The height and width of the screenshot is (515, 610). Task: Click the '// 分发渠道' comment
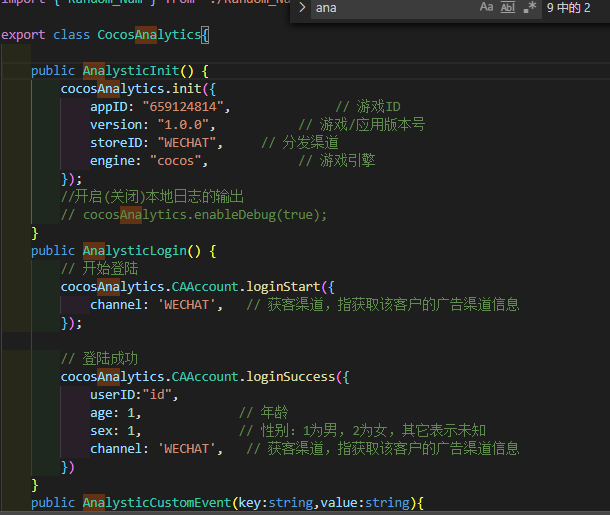[300, 143]
